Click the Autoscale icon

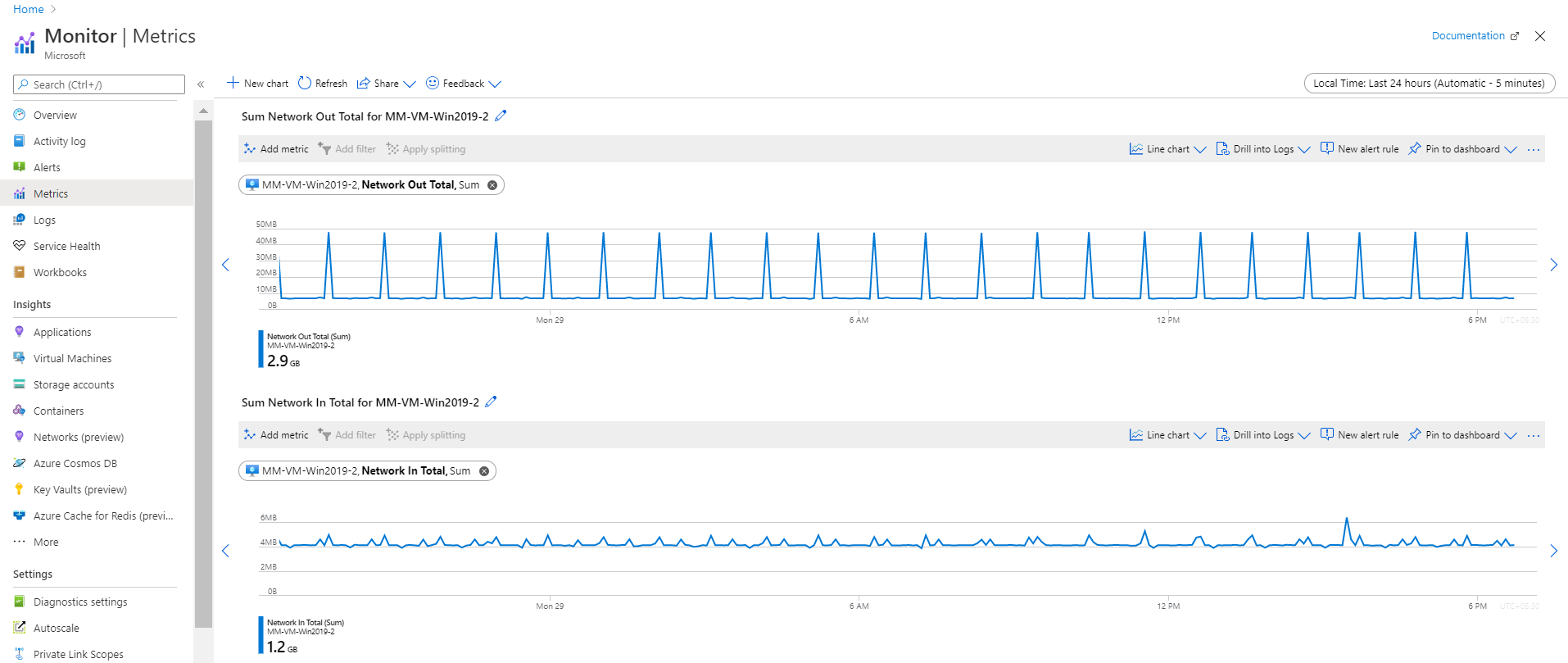pyautogui.click(x=19, y=628)
